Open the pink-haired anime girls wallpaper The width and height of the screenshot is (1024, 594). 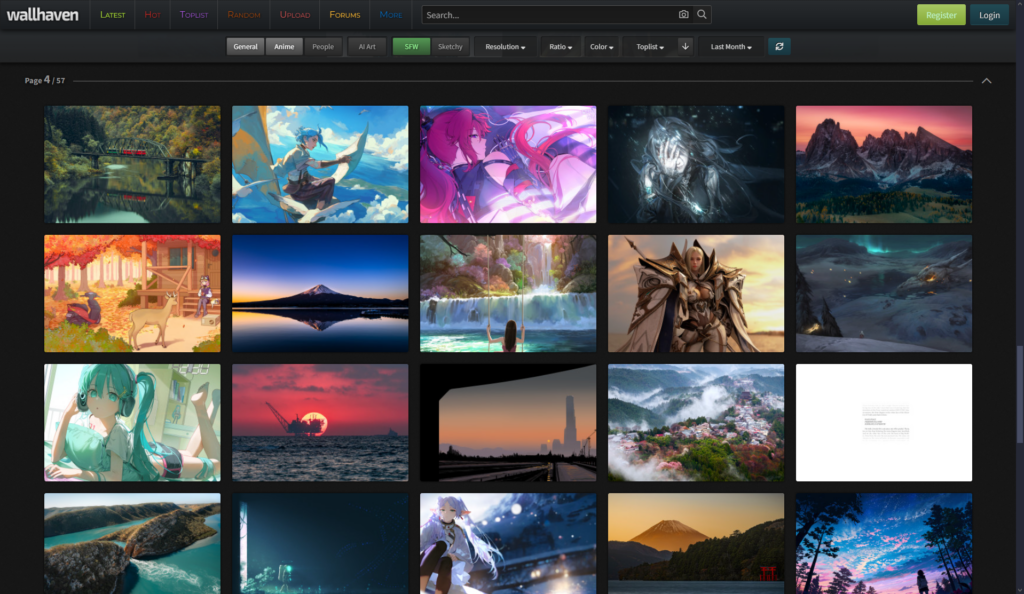pos(508,164)
